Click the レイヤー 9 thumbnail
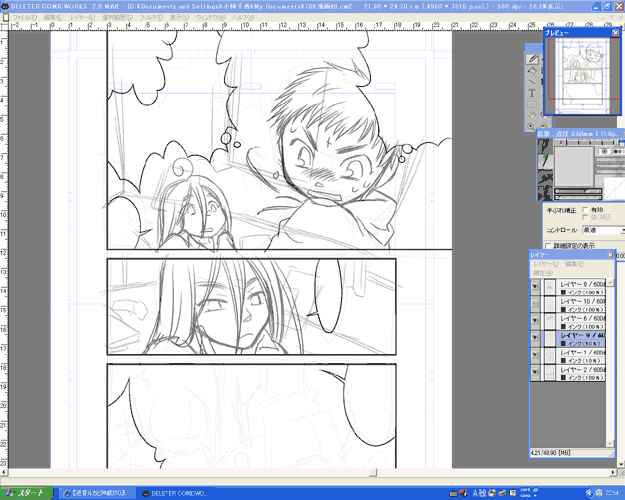This screenshot has width=625, height=500. pos(550,338)
